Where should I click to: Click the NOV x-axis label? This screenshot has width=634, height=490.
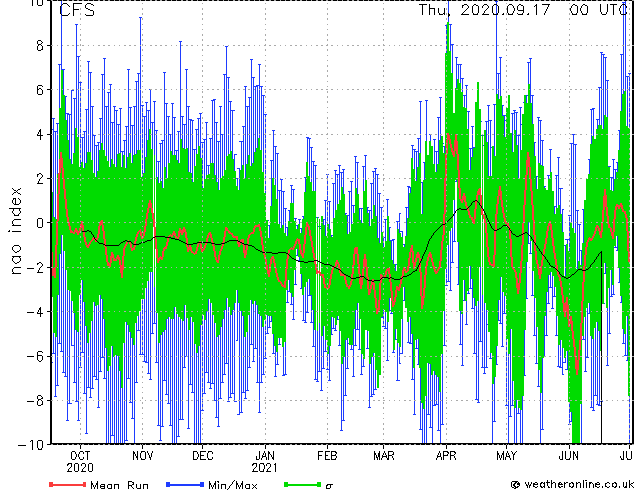143,456
